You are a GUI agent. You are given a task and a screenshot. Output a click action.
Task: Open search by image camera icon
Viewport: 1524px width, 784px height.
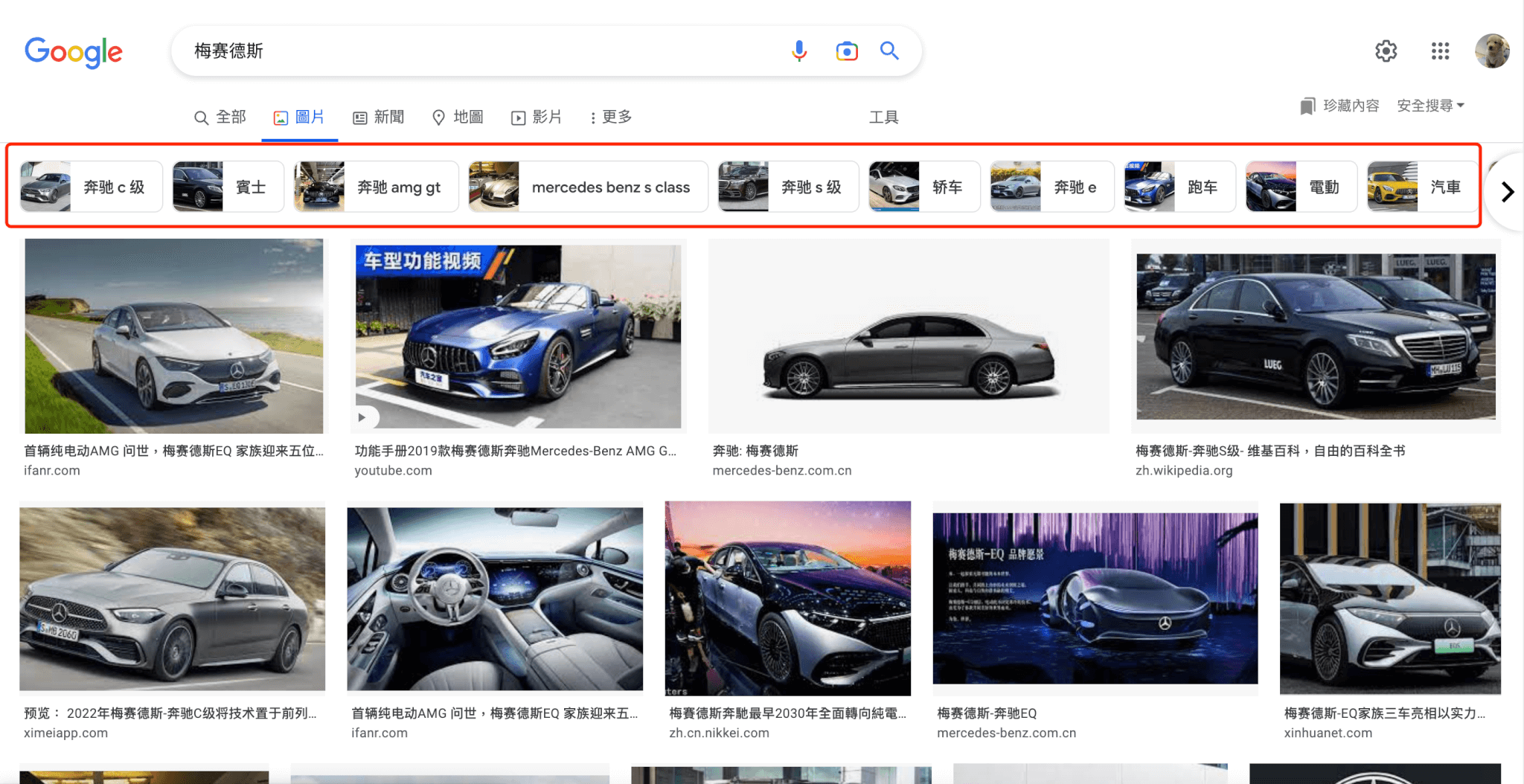[847, 51]
